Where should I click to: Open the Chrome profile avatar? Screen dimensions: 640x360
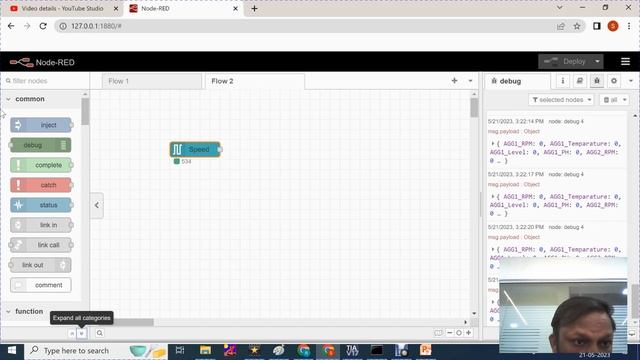(x=613, y=26)
